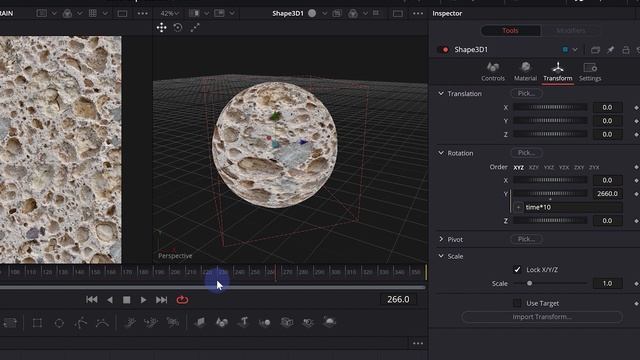Click the time*10 expression field
The width and height of the screenshot is (640, 360).
coord(573,207)
